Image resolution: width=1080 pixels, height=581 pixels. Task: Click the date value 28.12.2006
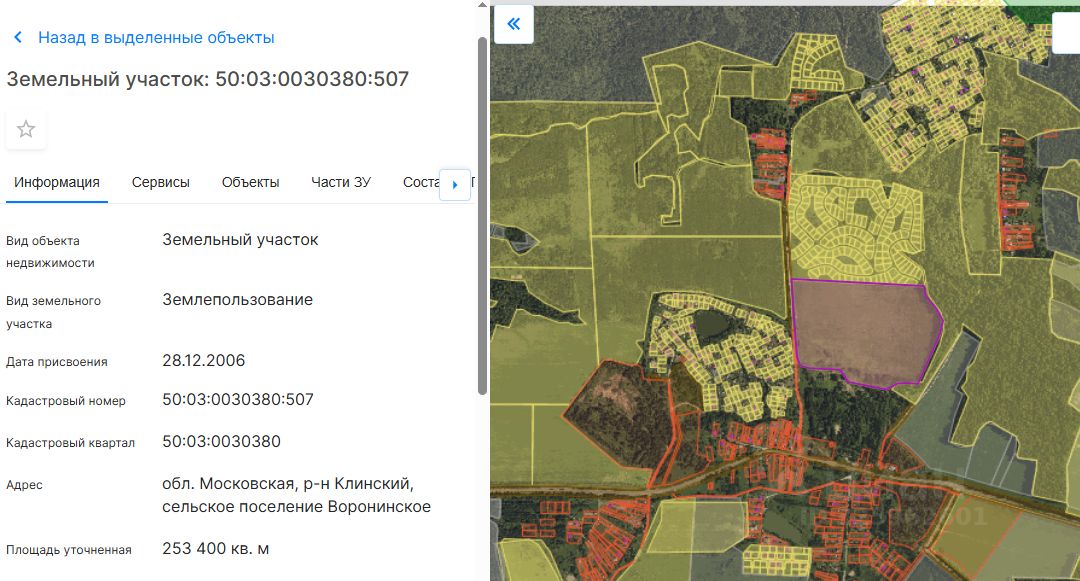pyautogui.click(x=203, y=361)
